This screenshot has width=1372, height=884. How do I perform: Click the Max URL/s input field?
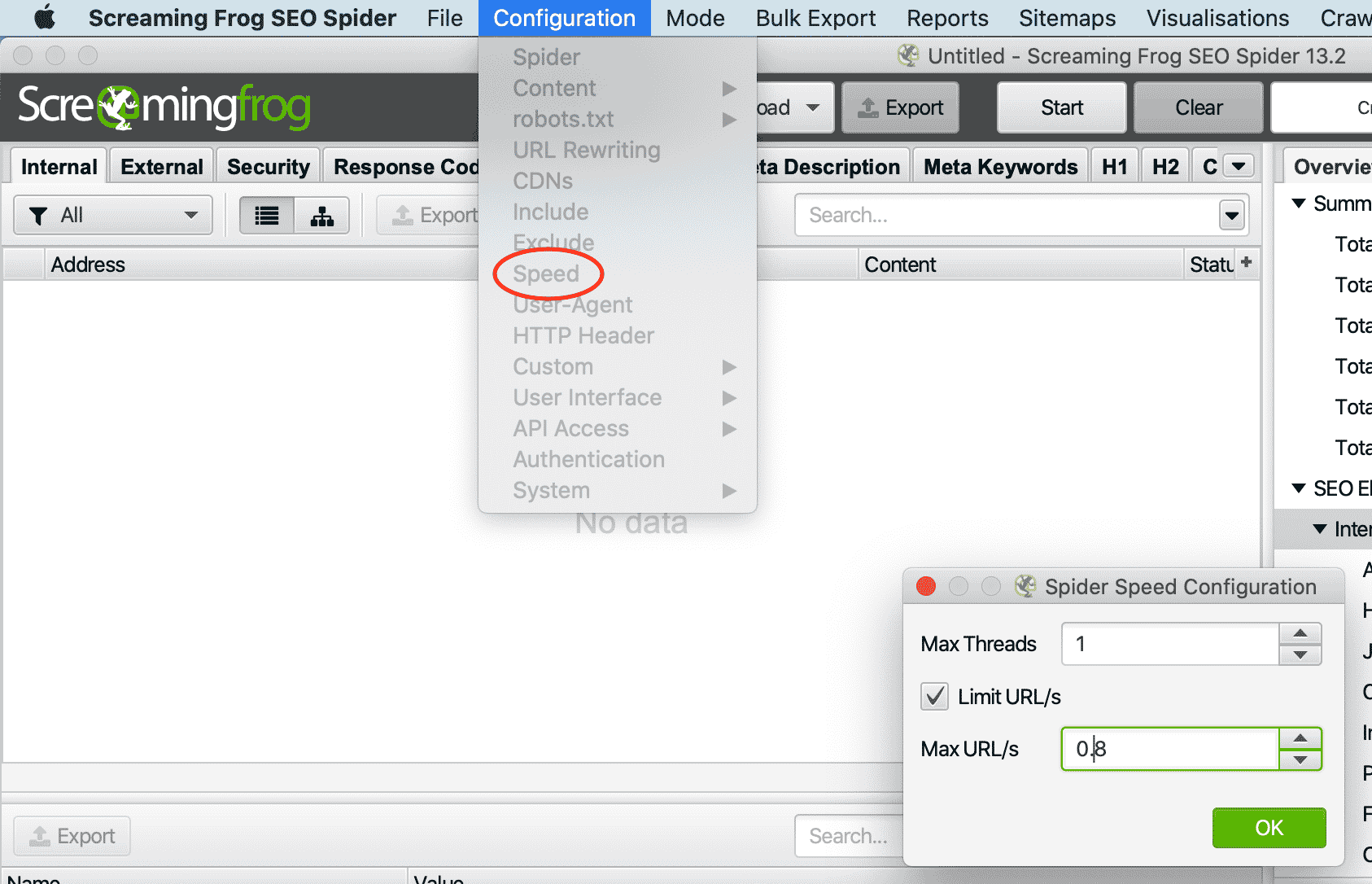click(1170, 749)
